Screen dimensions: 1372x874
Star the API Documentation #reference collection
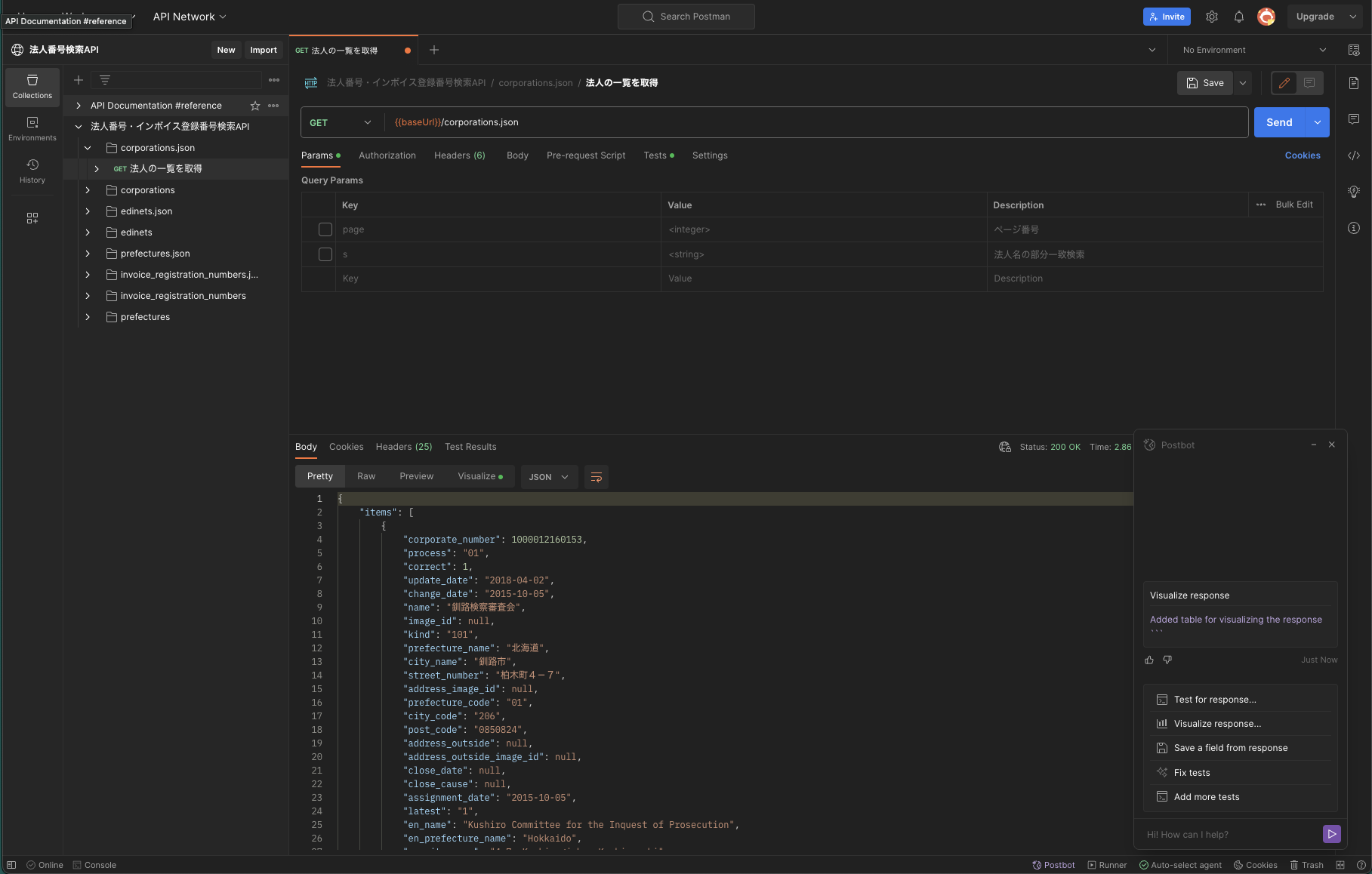tap(255, 106)
